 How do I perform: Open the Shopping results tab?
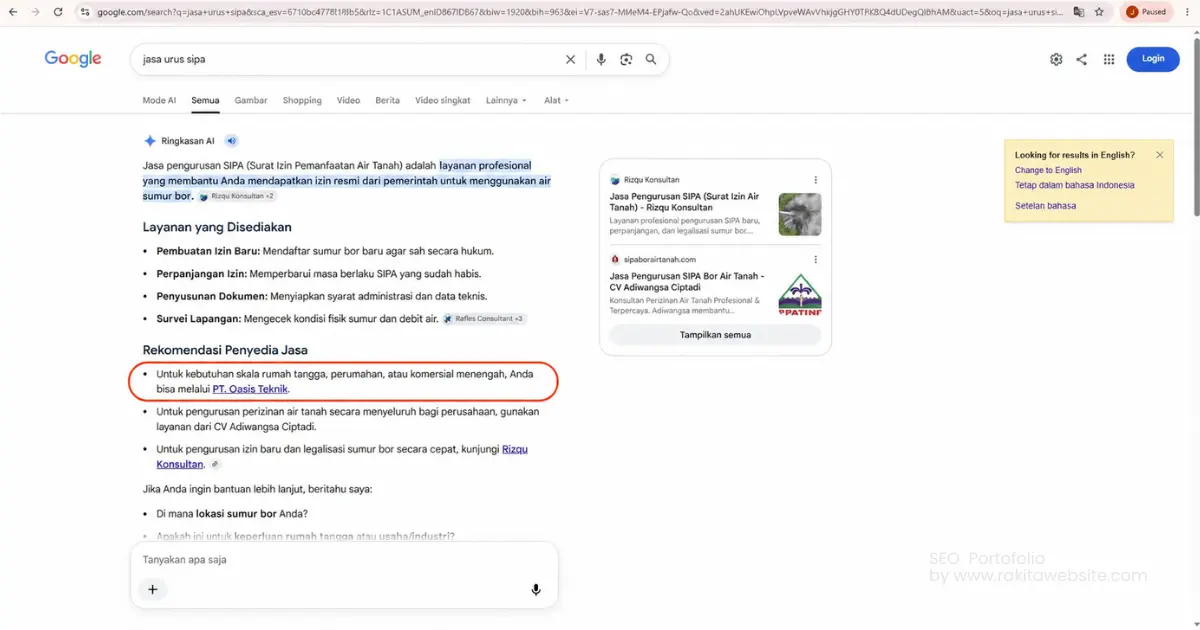[302, 100]
